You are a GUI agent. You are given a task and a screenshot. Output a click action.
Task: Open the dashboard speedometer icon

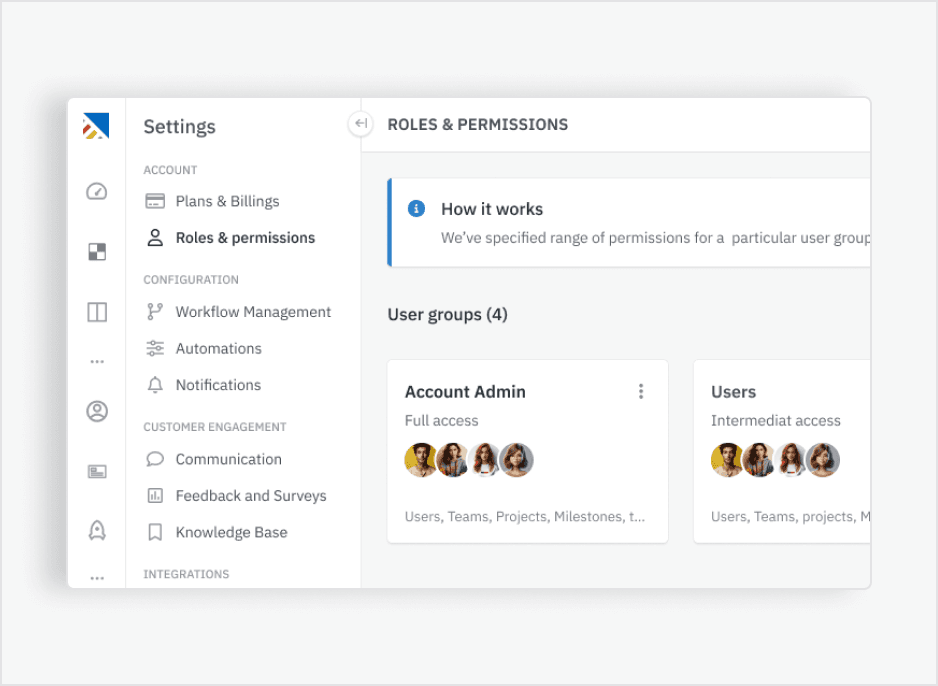point(97,191)
